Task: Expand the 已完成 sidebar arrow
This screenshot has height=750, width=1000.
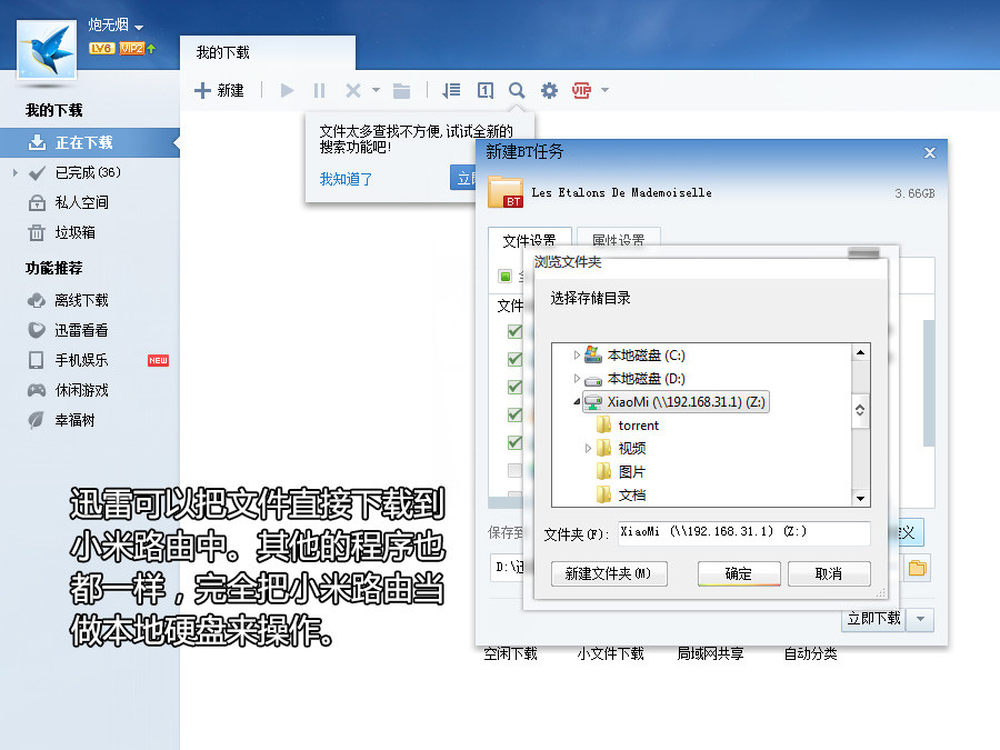Action: pyautogui.click(x=15, y=173)
